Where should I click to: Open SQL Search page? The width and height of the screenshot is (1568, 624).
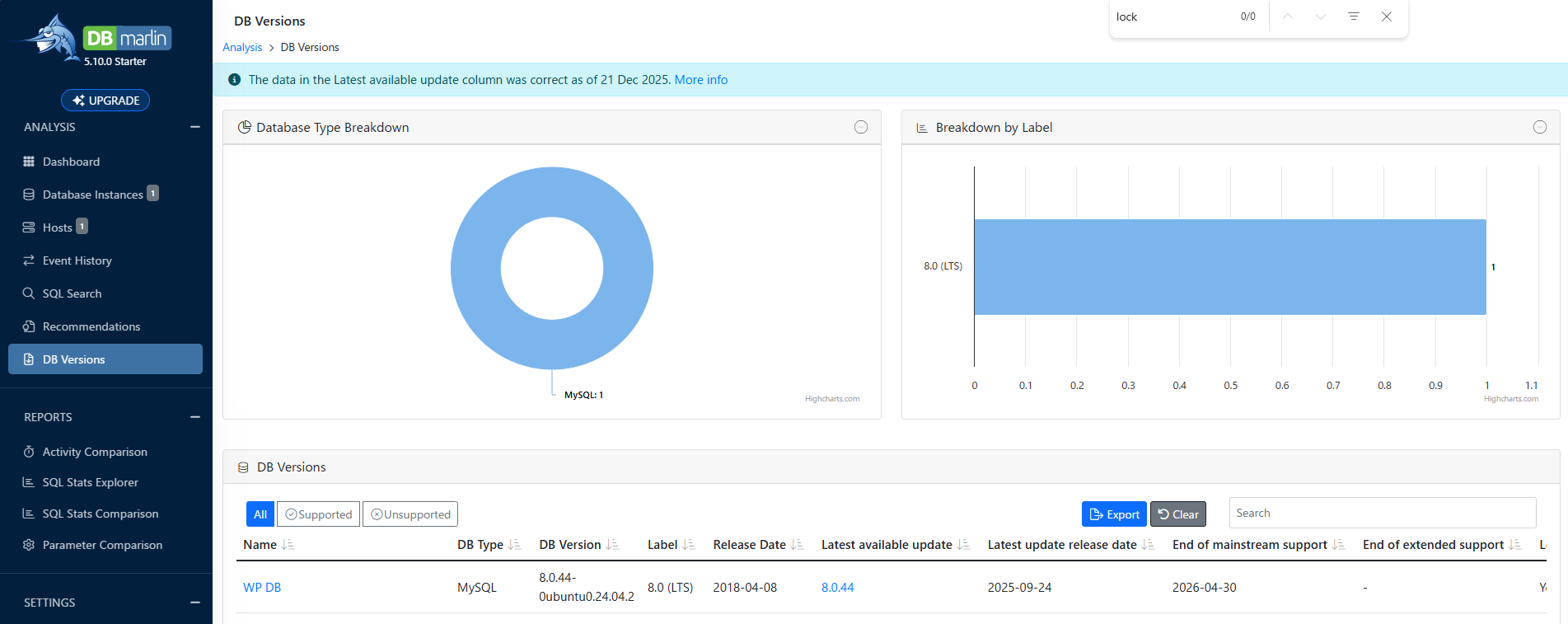click(x=72, y=293)
